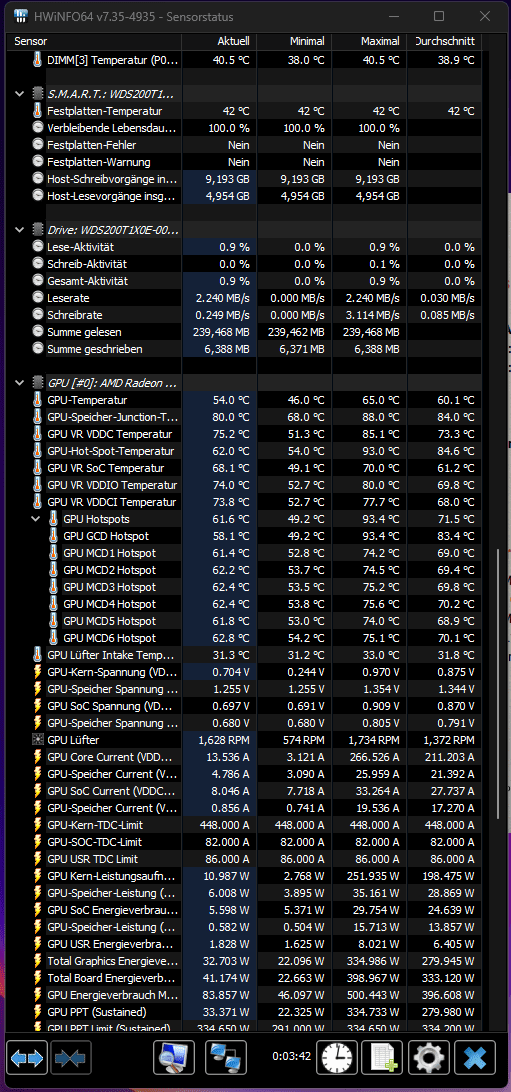
Task: Open sensor settings gear icon
Action: point(429,1059)
